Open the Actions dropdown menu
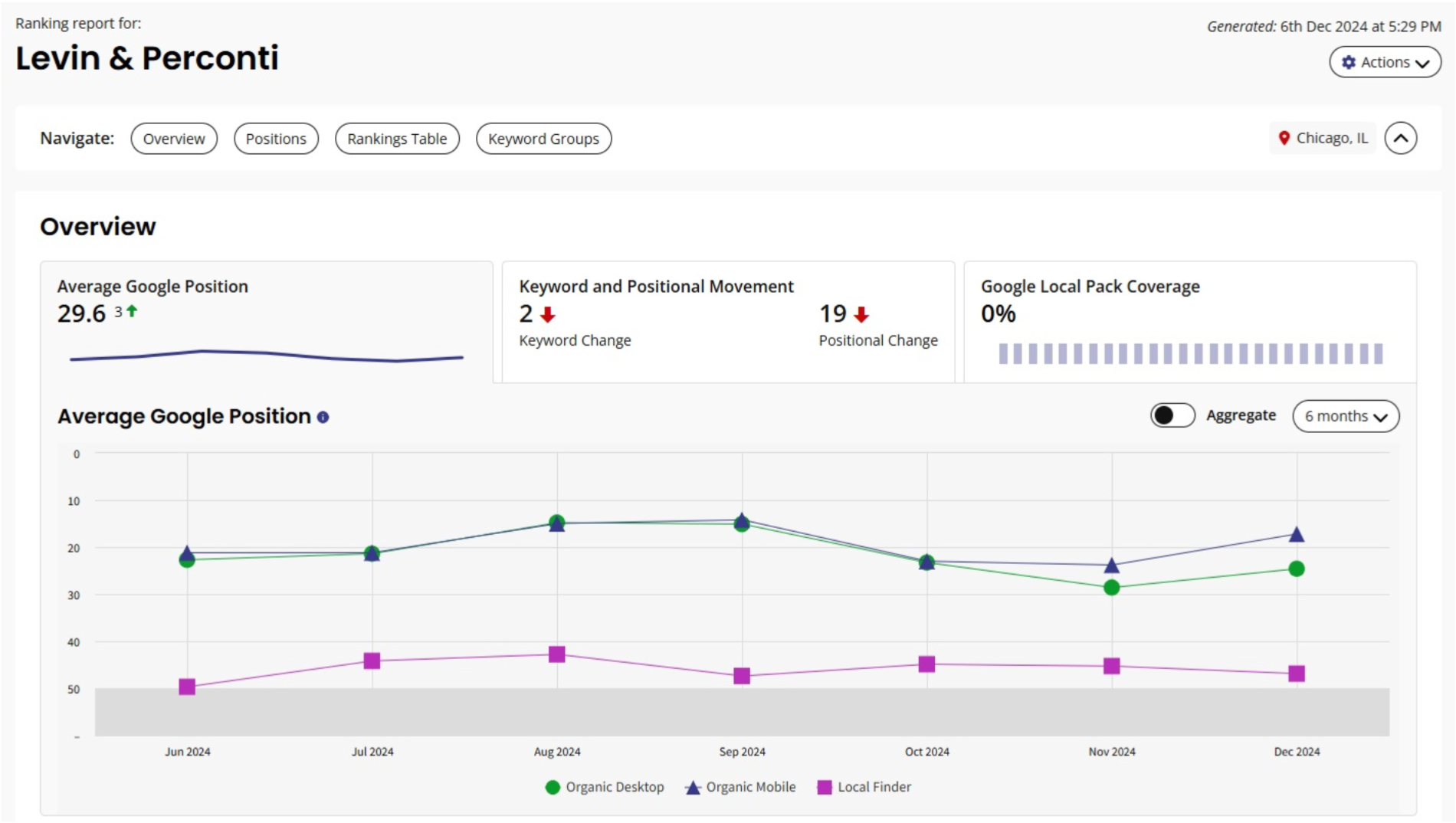 click(1385, 62)
